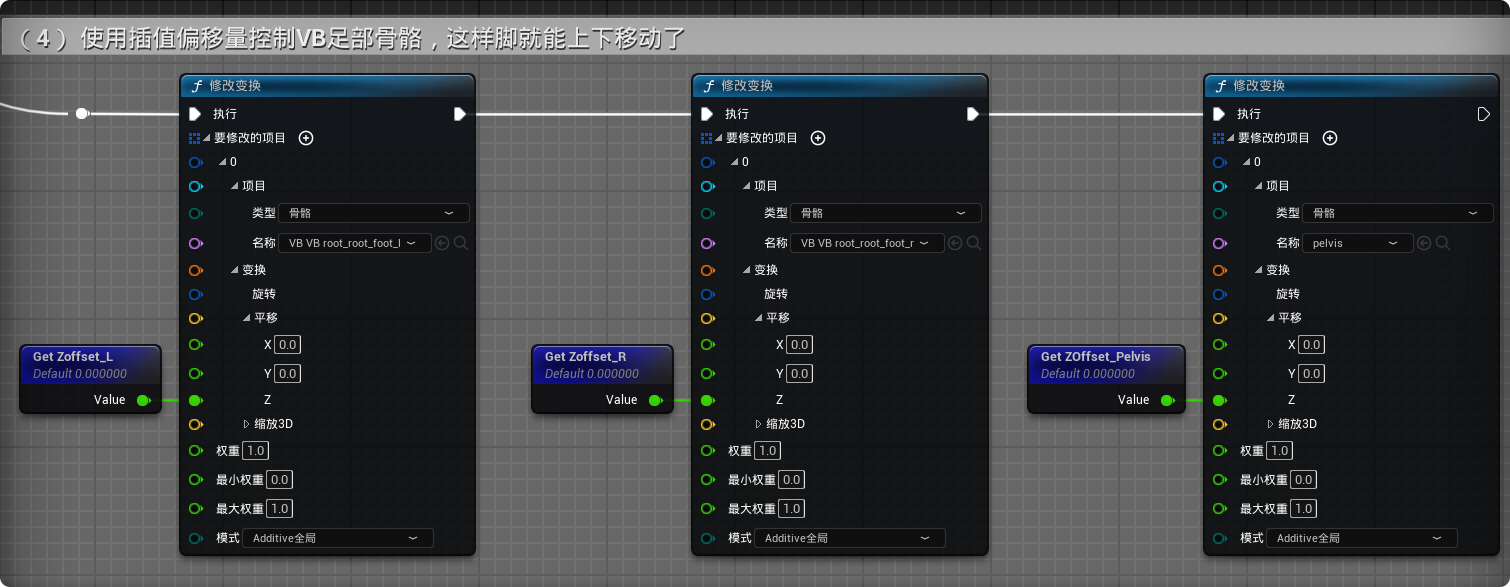The height and width of the screenshot is (587, 1510).
Task: Select 修改变换 node title for VB root_root_foot_r
Action: tap(747, 86)
